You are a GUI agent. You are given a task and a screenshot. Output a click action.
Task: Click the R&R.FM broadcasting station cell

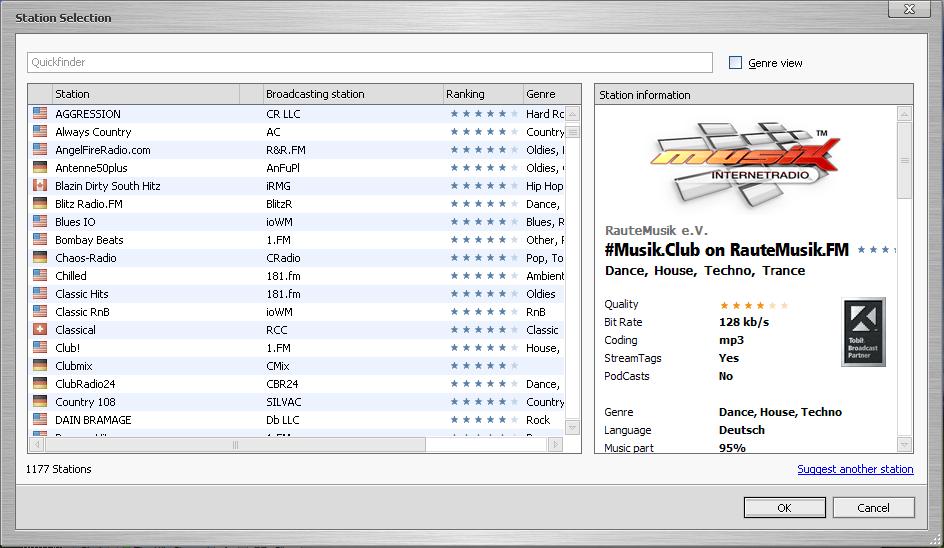286,150
